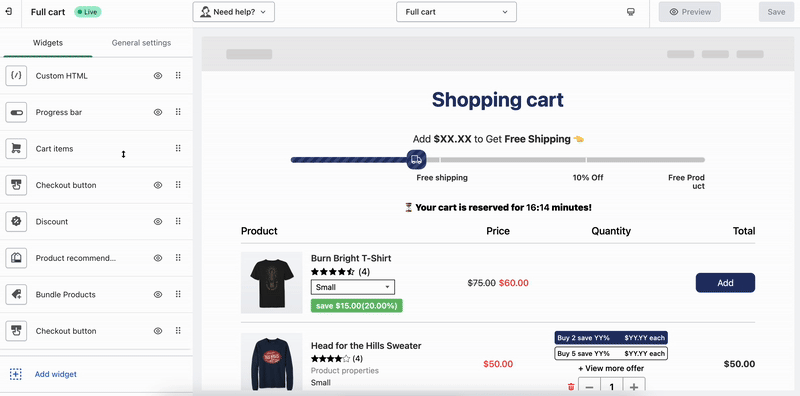Click the Discount widget icon
The width and height of the screenshot is (800, 396).
(x=16, y=221)
